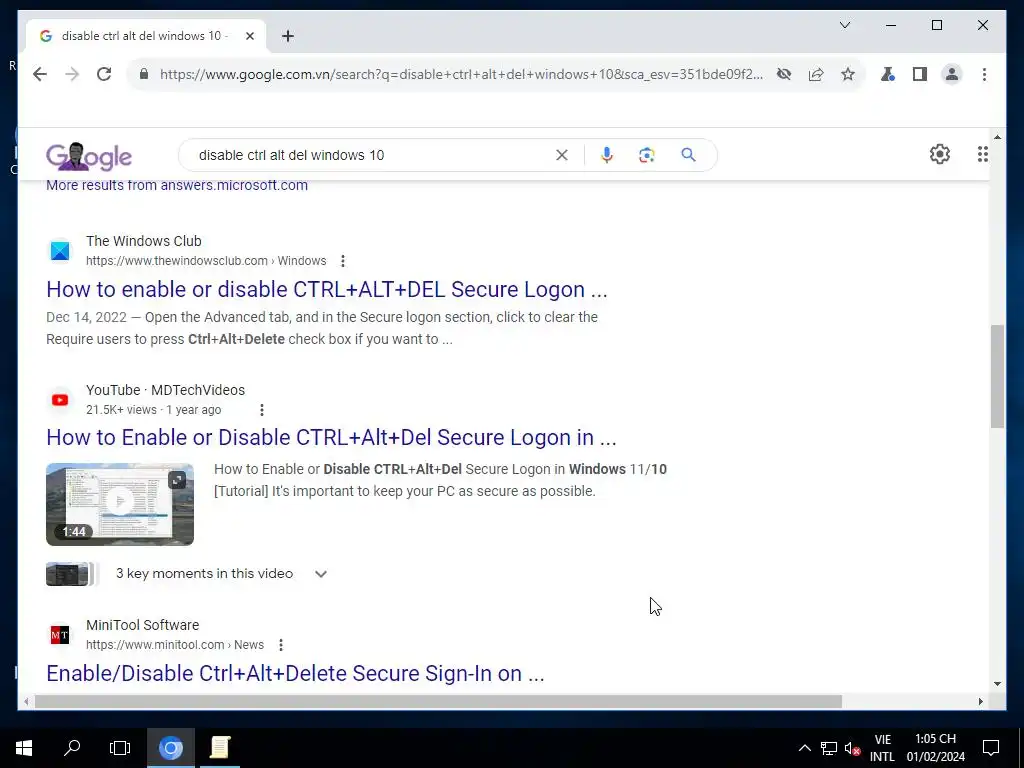Play the 1:44 video thumbnail
The height and width of the screenshot is (768, 1024).
(120, 504)
